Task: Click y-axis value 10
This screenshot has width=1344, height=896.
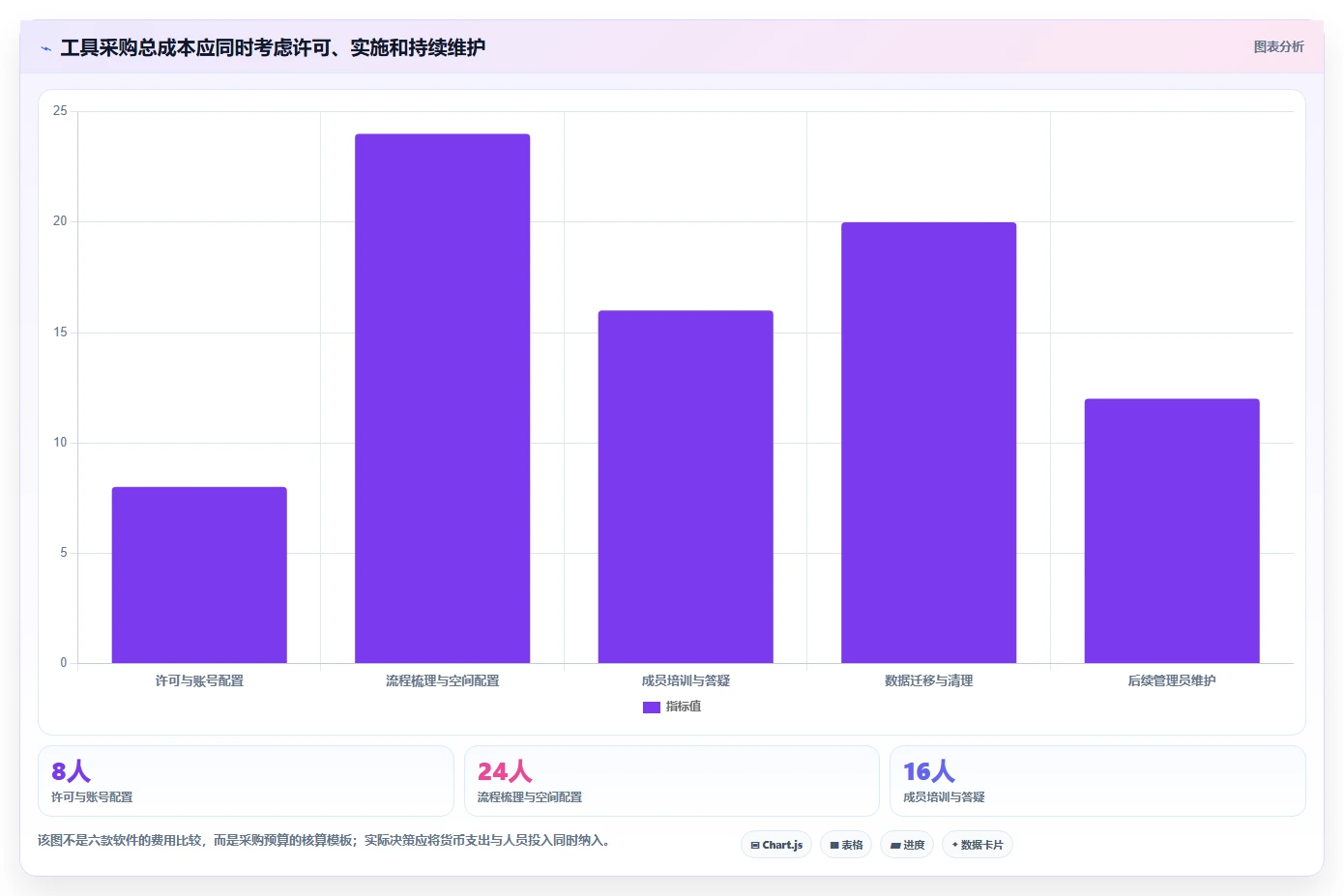Action: click(x=60, y=443)
